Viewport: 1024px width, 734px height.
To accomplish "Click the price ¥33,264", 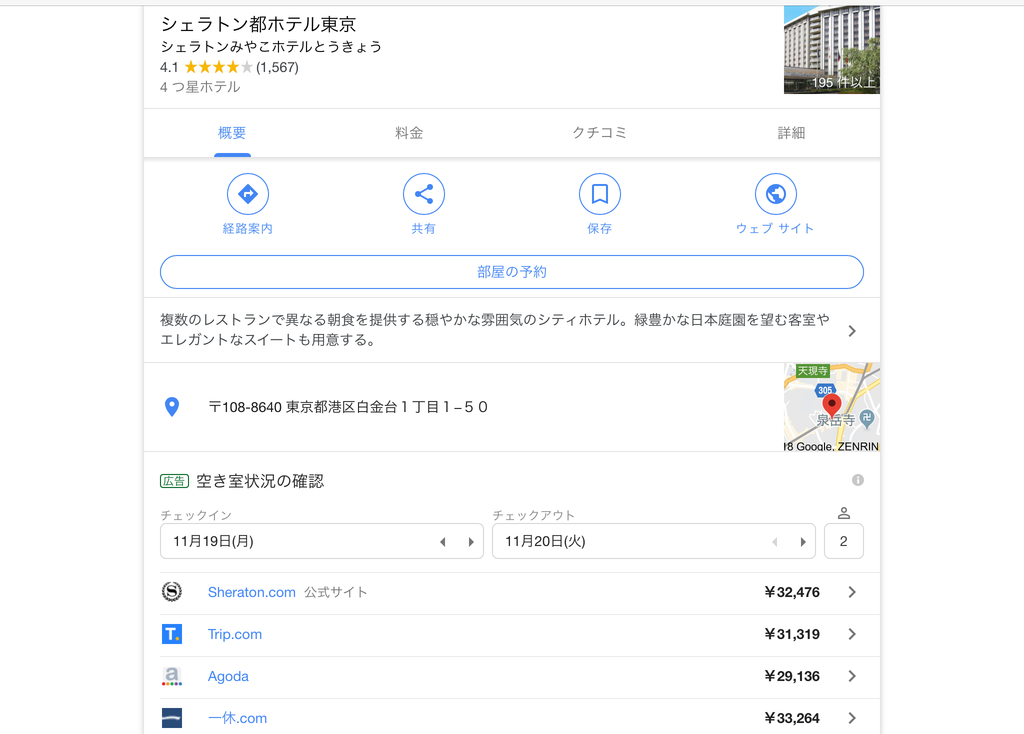I will pyautogui.click(x=792, y=718).
